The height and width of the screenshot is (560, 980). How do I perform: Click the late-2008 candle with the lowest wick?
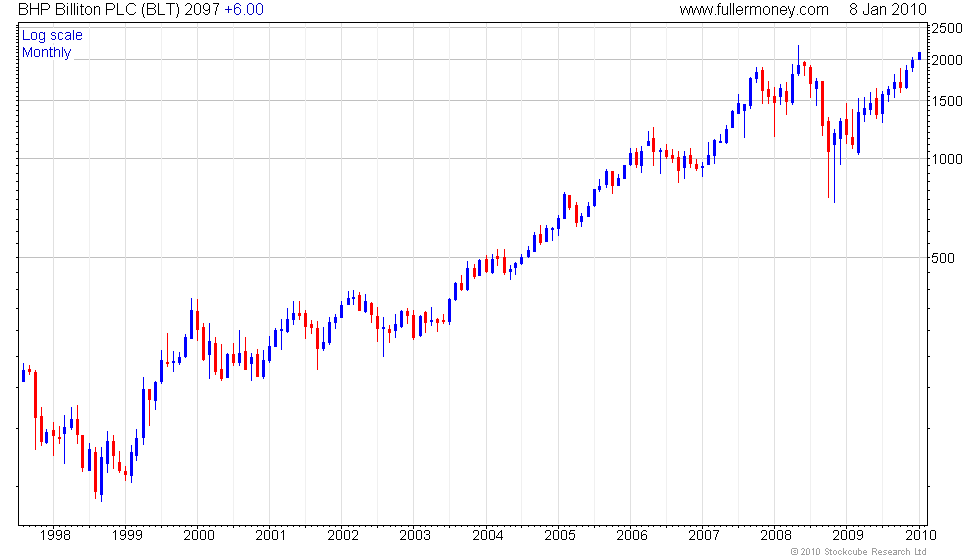[834, 166]
